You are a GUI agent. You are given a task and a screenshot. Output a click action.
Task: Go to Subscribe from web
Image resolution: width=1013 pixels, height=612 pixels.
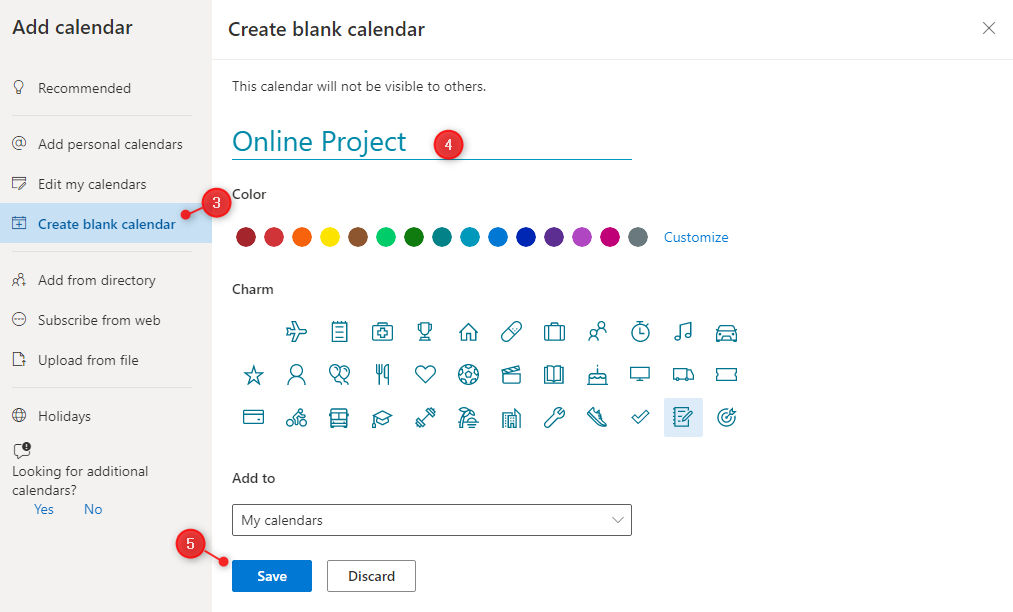[99, 320]
